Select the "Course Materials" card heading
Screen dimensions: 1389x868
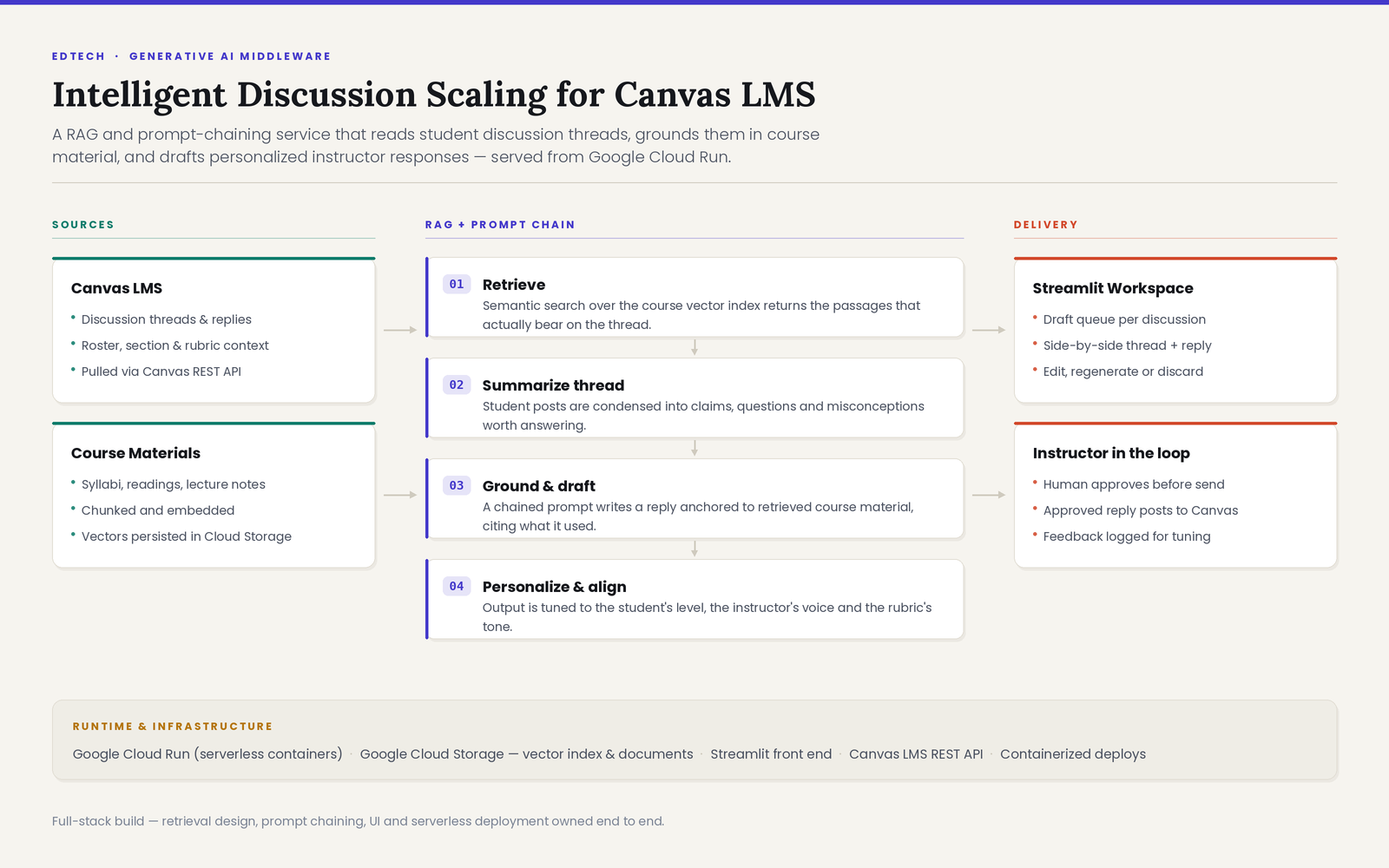pos(135,453)
